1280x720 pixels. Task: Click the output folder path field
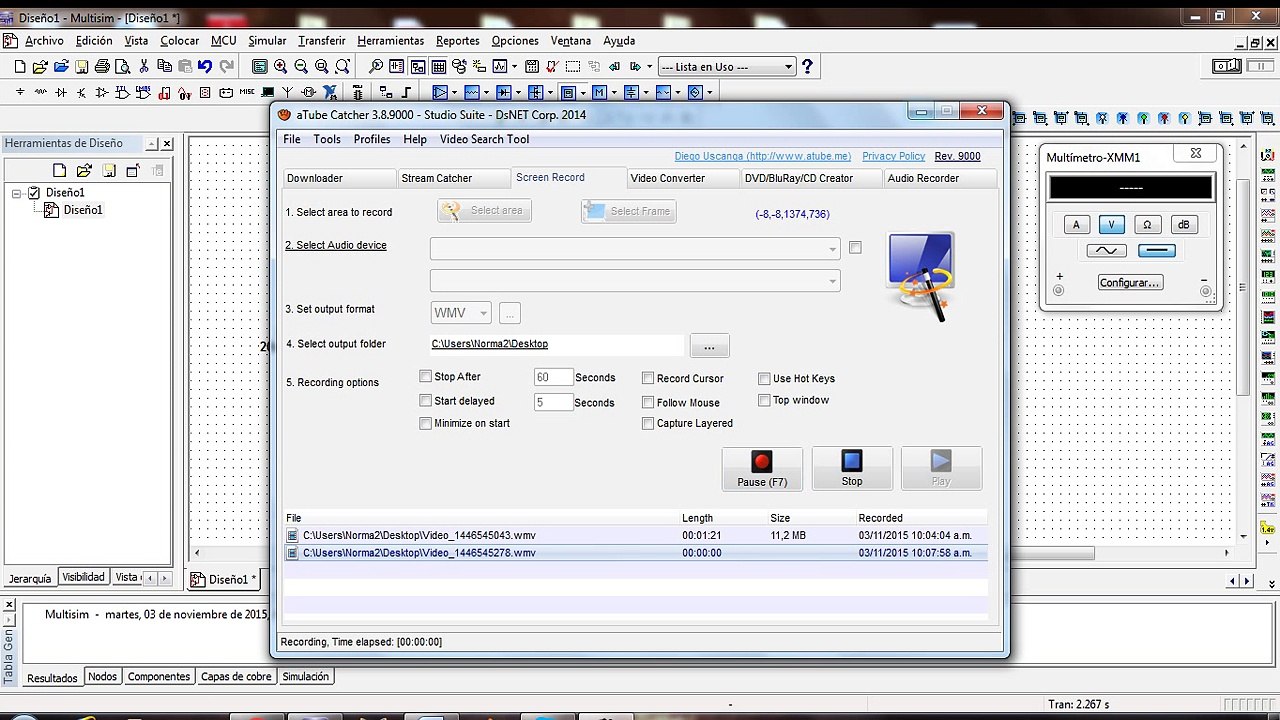556,344
